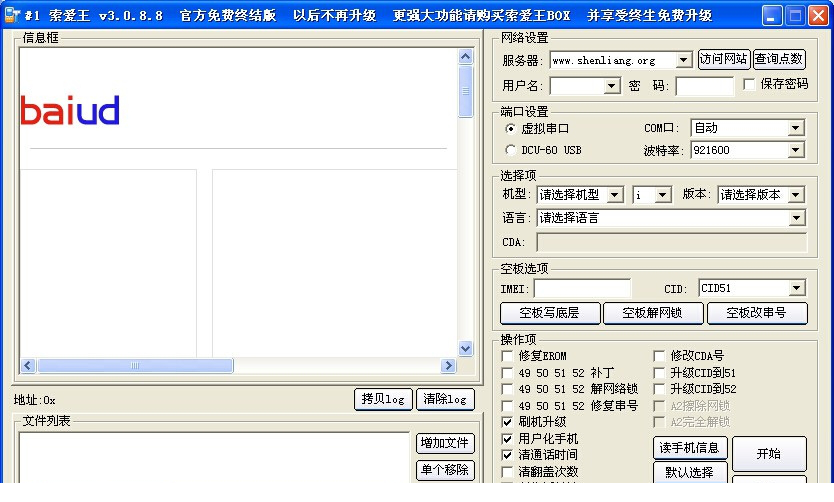The image size is (834, 502).
Task: Check 49 50 51 52 解网络锁
Action: coord(507,389)
